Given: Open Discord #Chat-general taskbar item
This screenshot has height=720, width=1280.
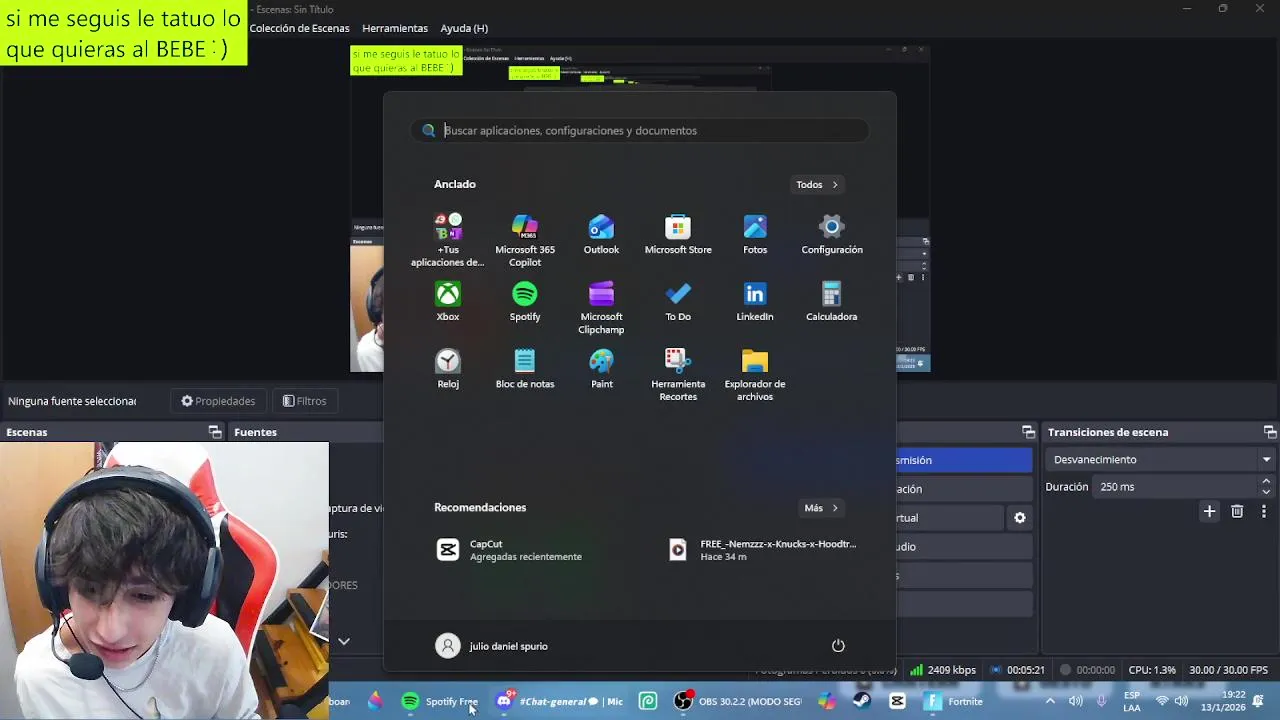Looking at the screenshot, I should click(x=560, y=701).
